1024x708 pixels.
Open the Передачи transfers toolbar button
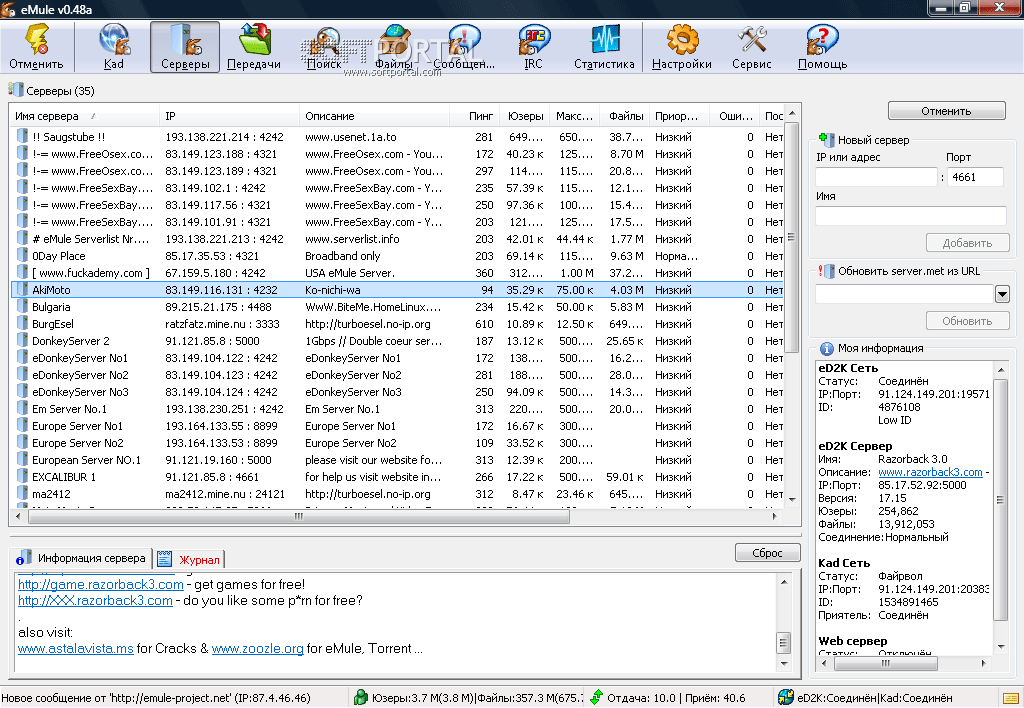pyautogui.click(x=254, y=47)
